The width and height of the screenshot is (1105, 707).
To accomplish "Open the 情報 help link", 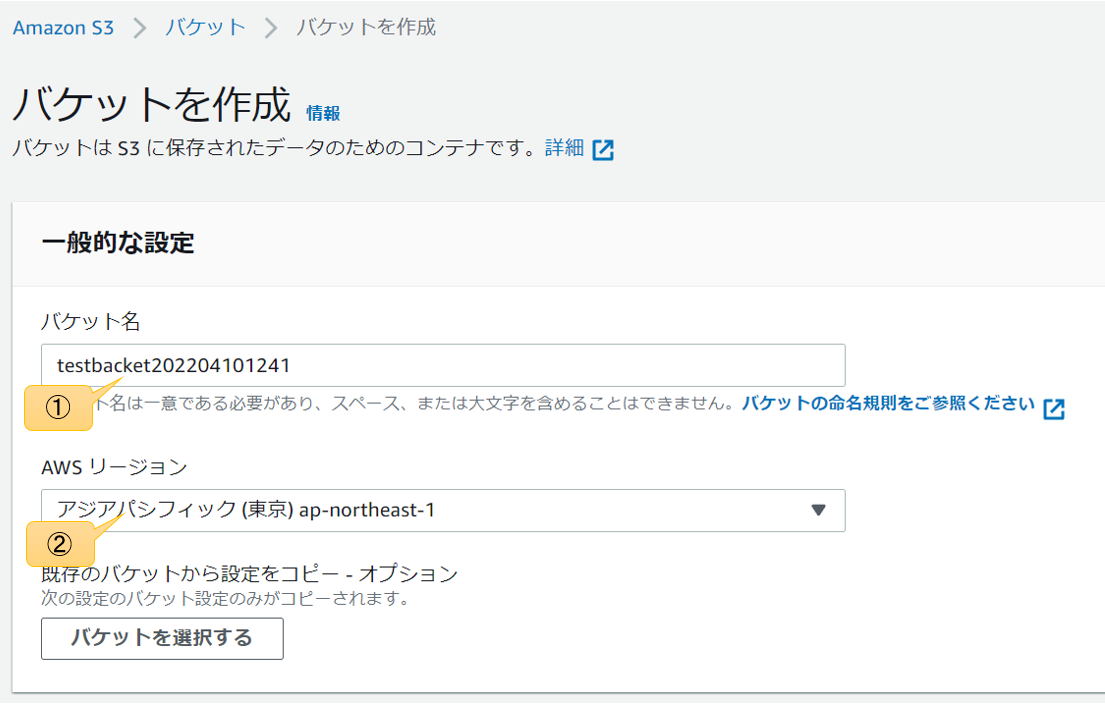I will (322, 113).
